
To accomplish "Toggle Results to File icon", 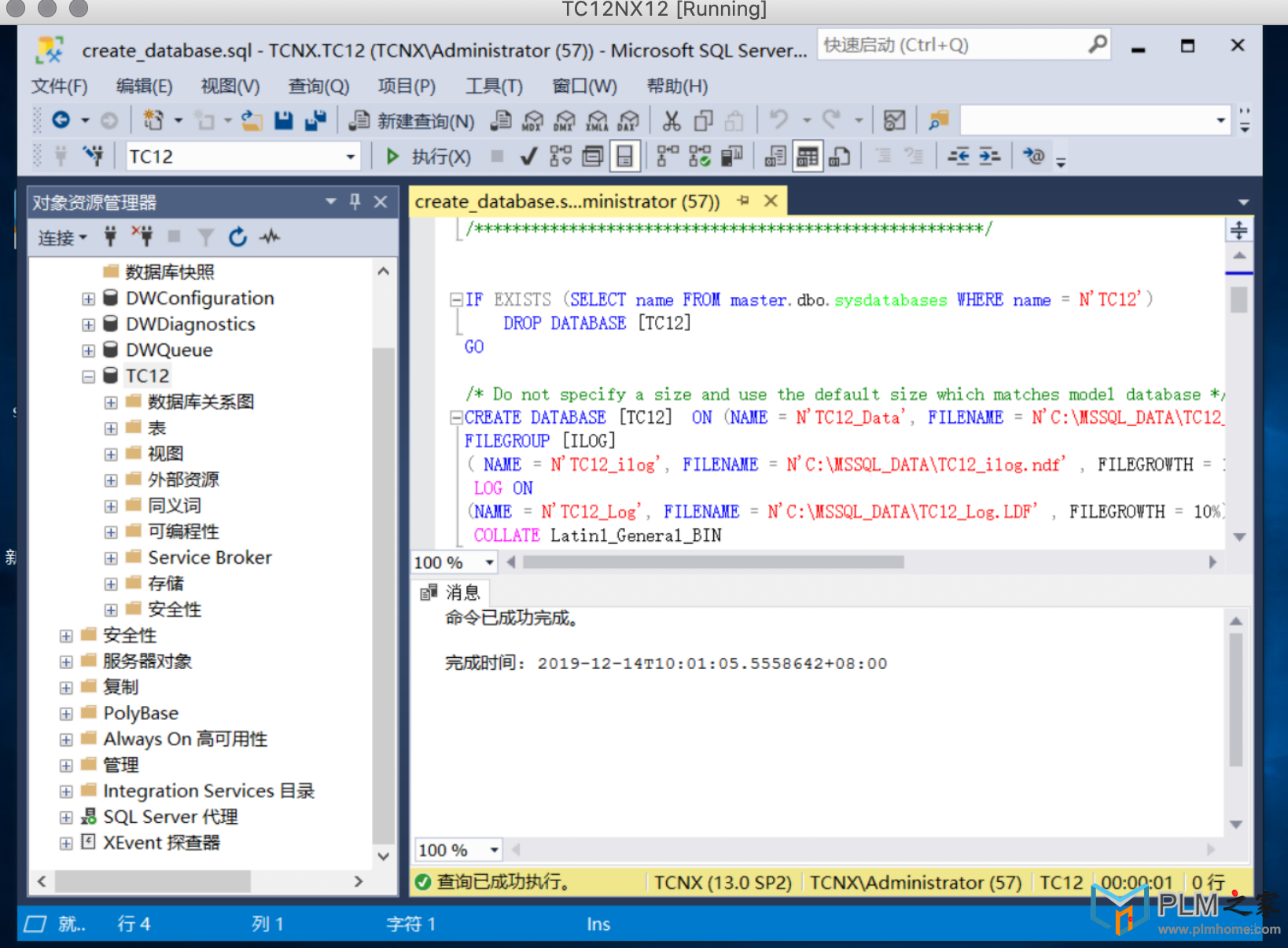I will (839, 156).
